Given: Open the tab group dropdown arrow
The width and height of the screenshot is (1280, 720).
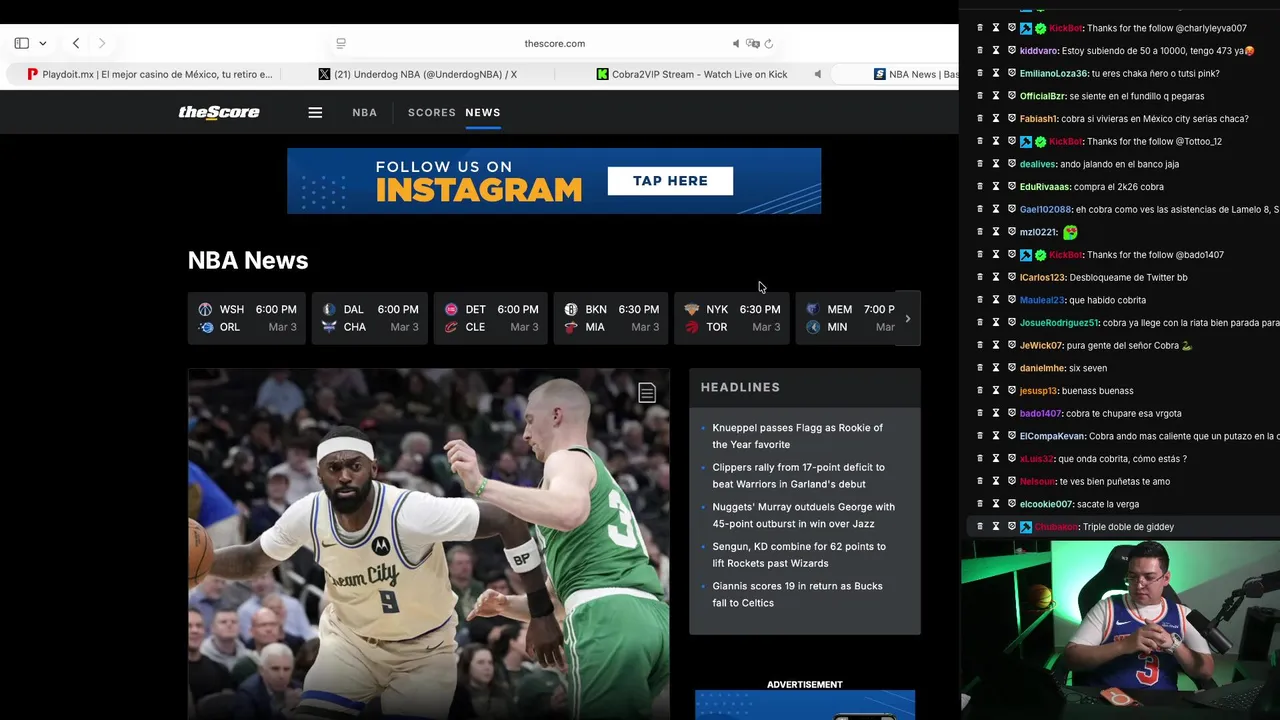Looking at the screenshot, I should click(42, 44).
